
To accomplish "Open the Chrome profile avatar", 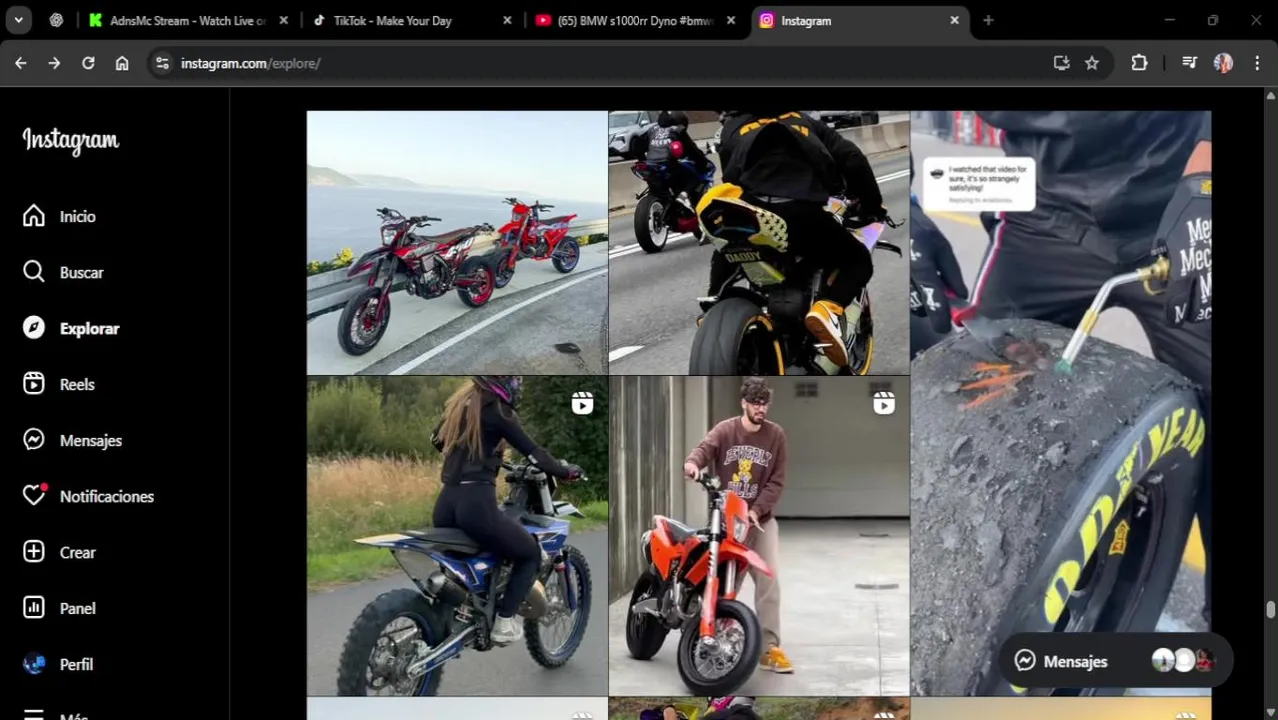I will coord(1223,63).
